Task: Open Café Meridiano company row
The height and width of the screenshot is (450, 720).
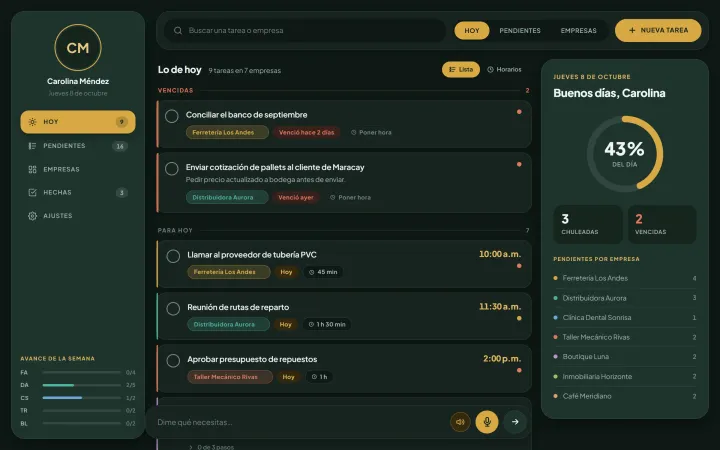Action: coord(624,396)
